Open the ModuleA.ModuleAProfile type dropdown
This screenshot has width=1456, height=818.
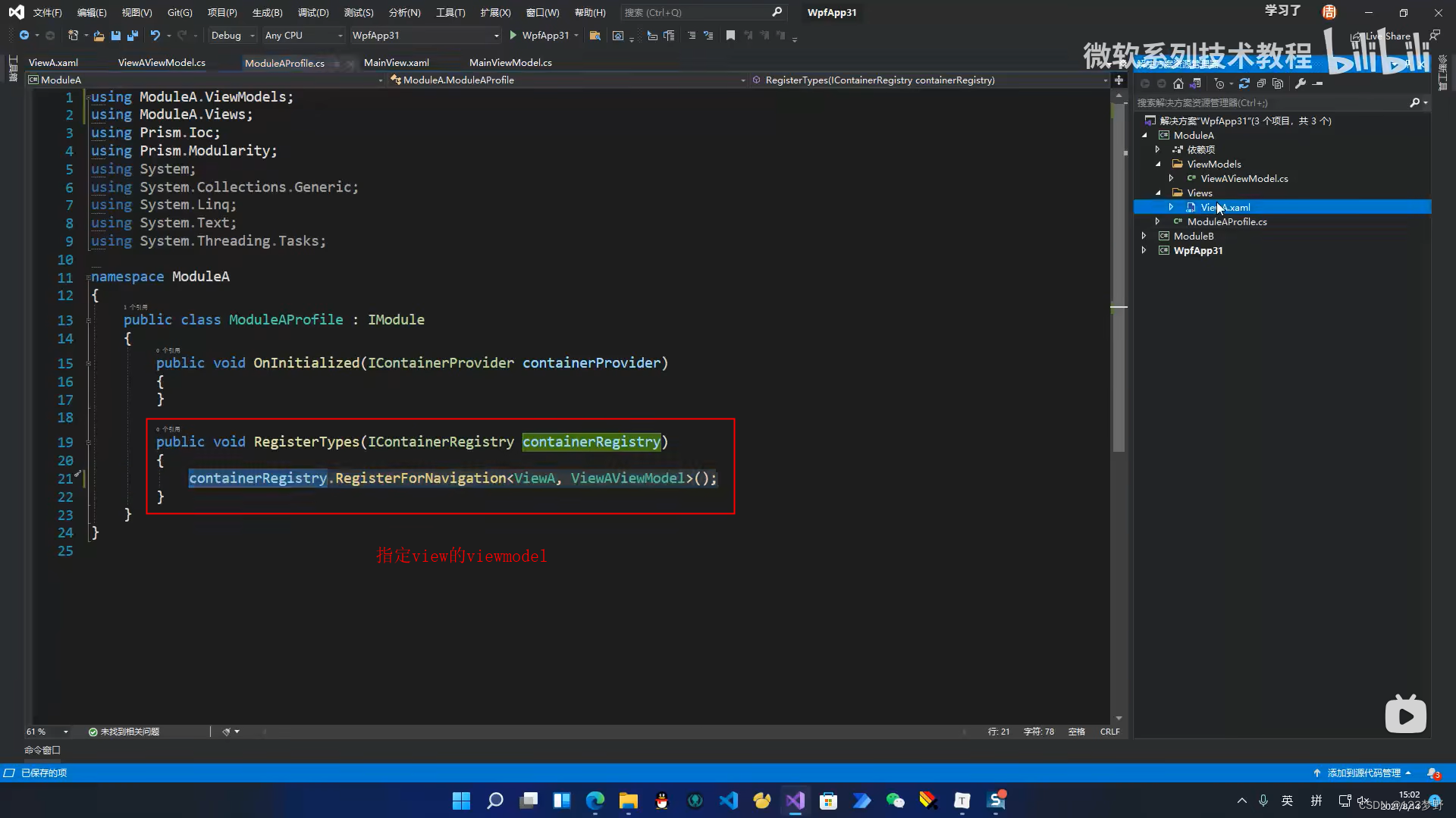point(567,80)
